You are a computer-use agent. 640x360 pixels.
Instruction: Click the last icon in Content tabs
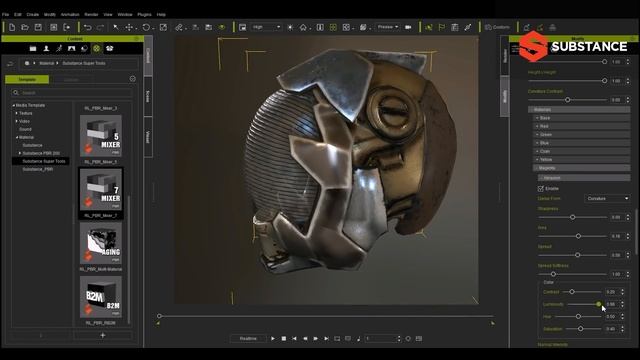(109, 49)
